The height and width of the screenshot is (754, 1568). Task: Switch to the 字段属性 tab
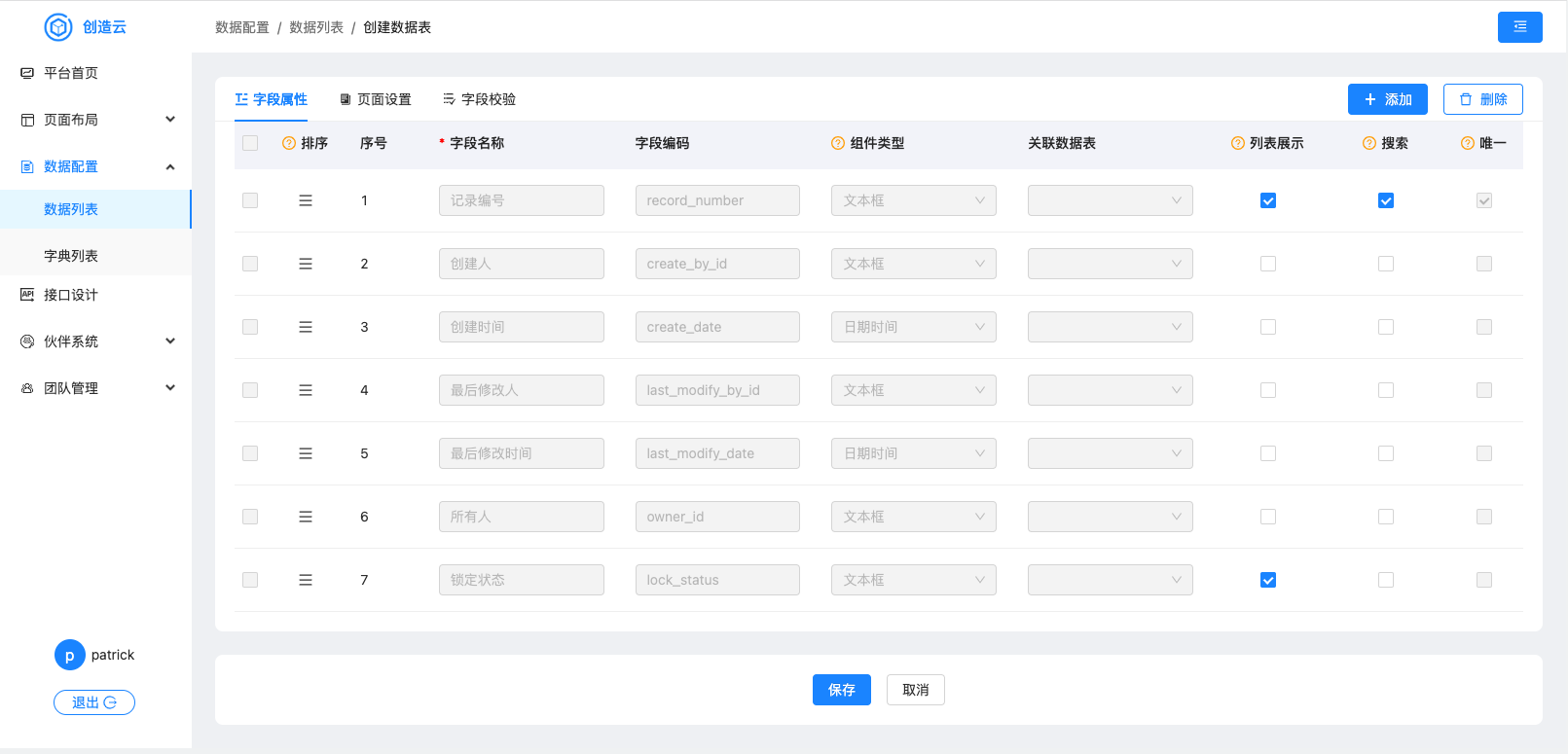[x=272, y=99]
